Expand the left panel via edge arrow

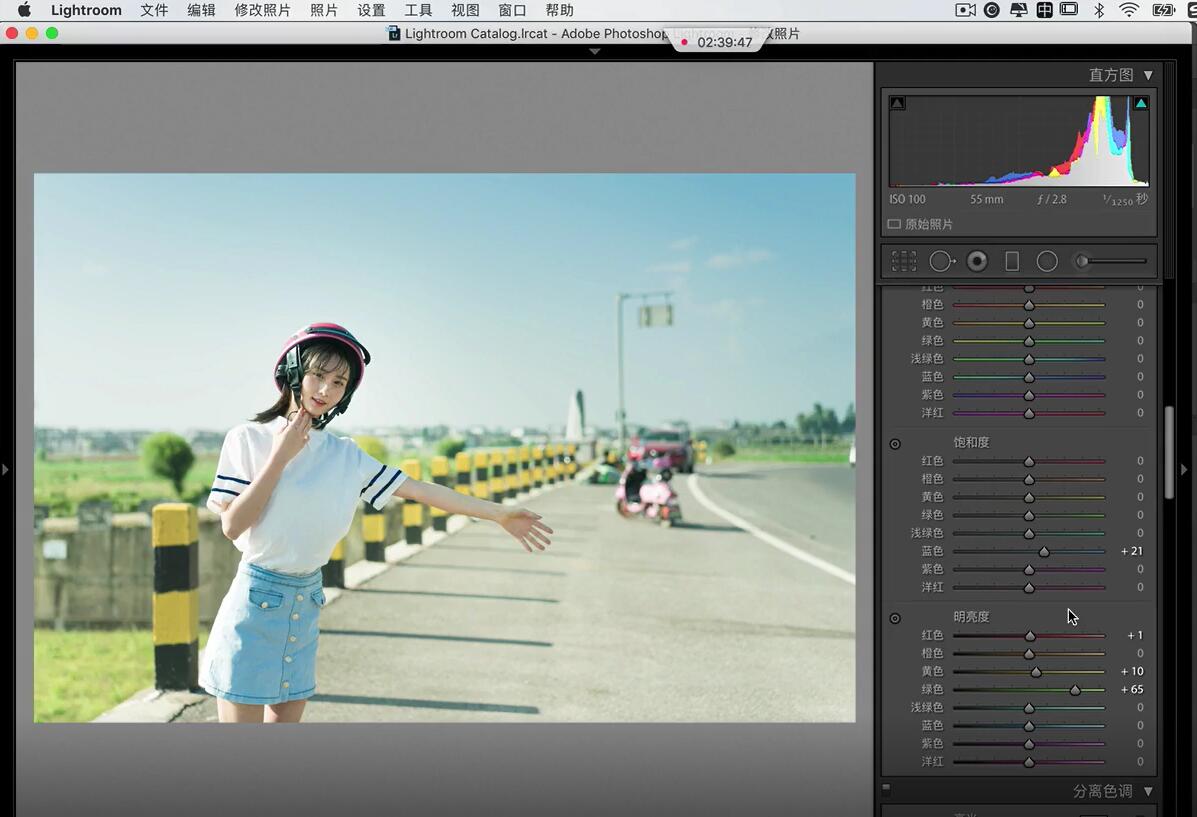[5, 469]
